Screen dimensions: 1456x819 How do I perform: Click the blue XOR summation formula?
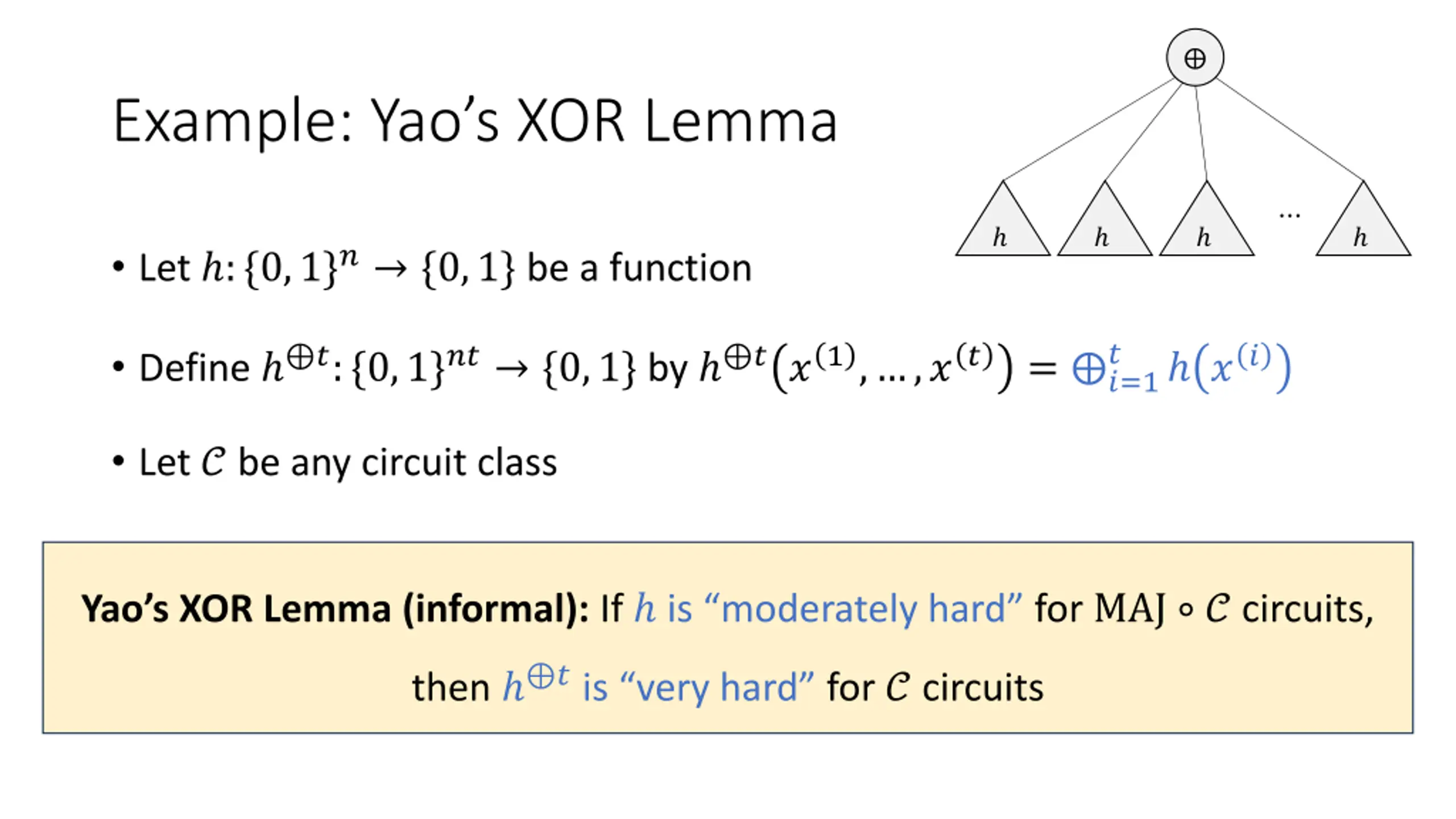(x=1181, y=368)
